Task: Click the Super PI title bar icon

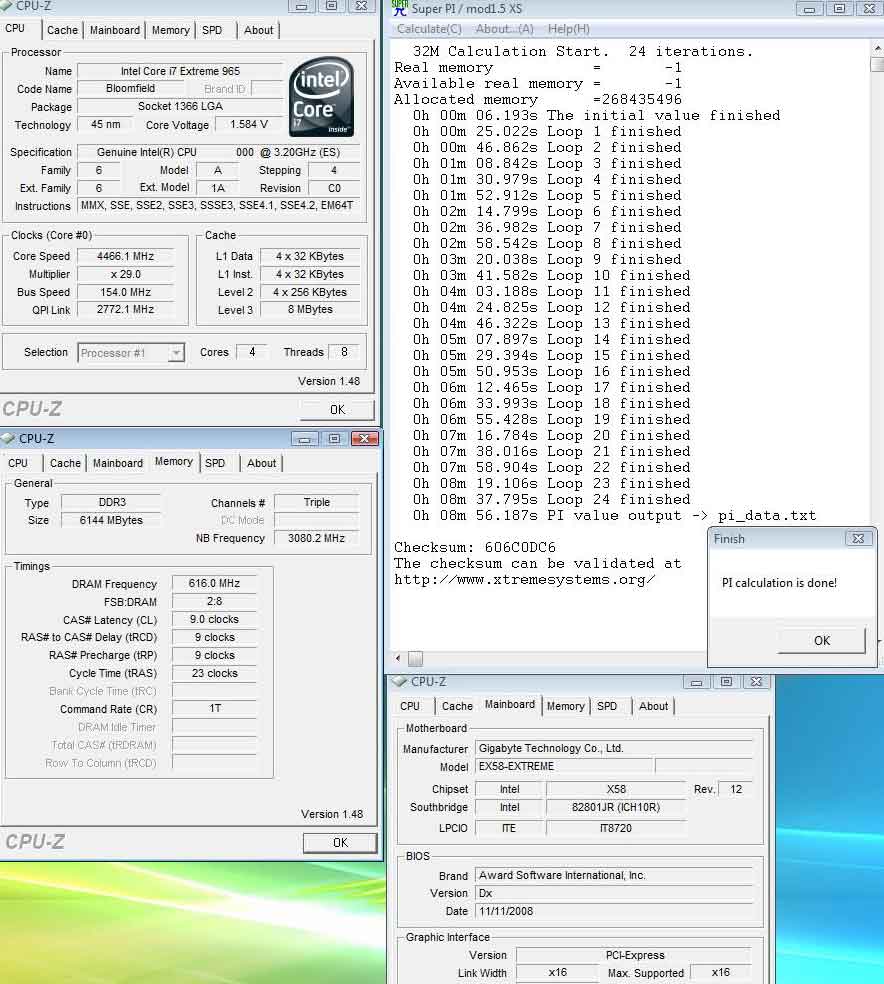Action: (400, 8)
